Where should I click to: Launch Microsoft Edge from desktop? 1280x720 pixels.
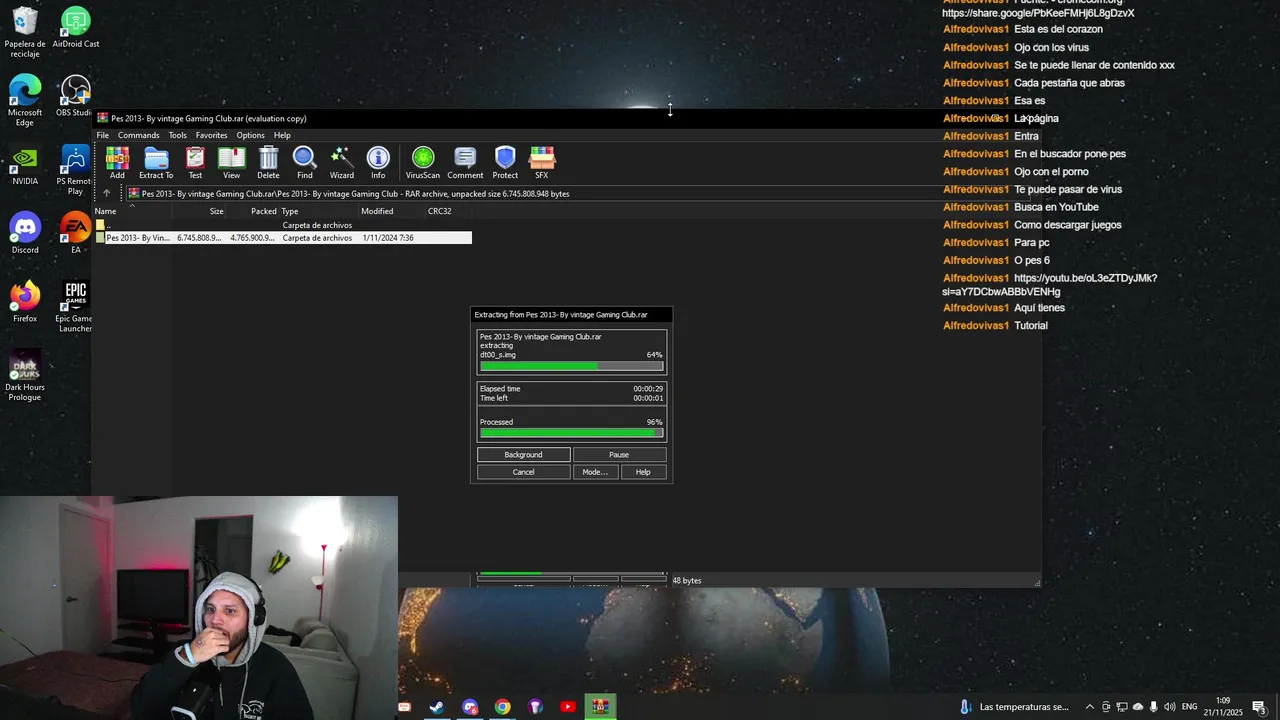click(25, 101)
